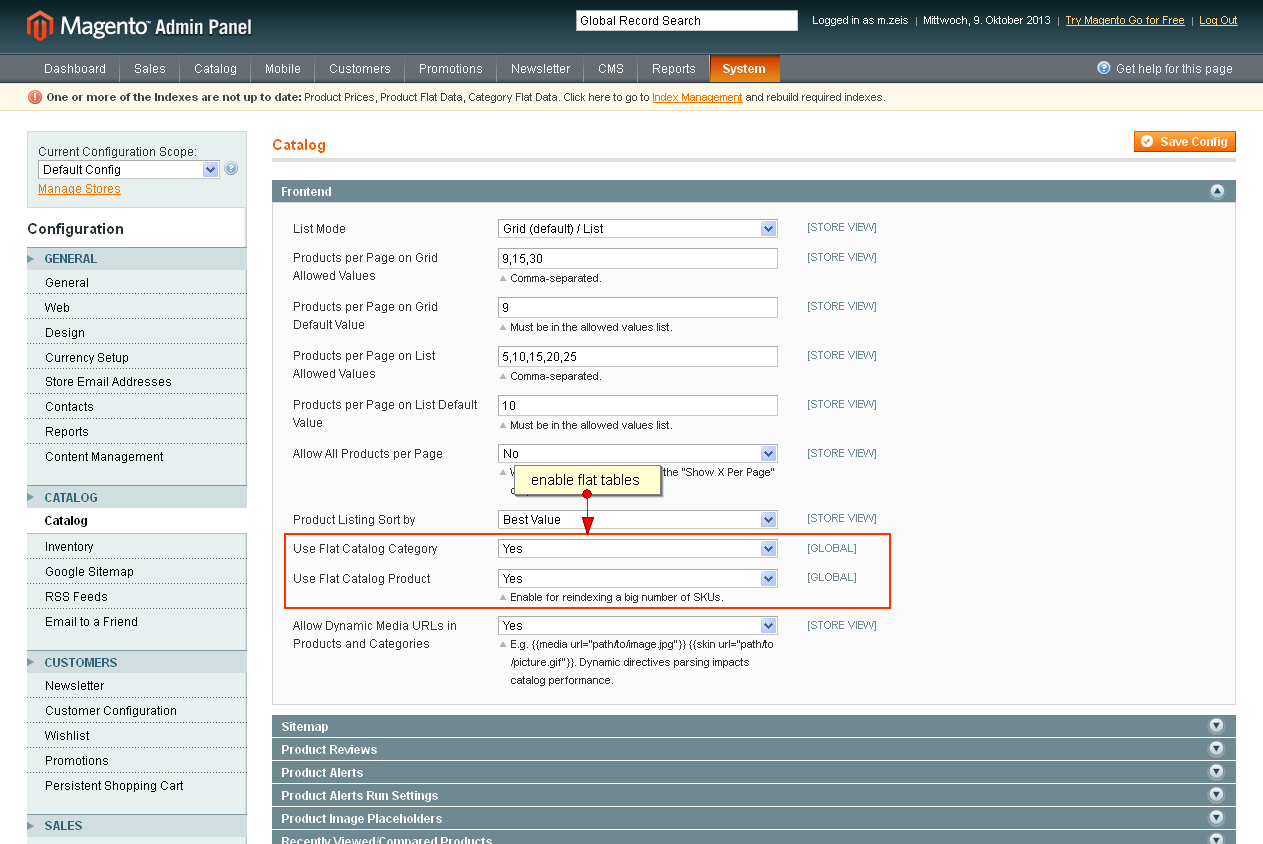Click the Log Out link
1263x844 pixels.
pos(1218,20)
